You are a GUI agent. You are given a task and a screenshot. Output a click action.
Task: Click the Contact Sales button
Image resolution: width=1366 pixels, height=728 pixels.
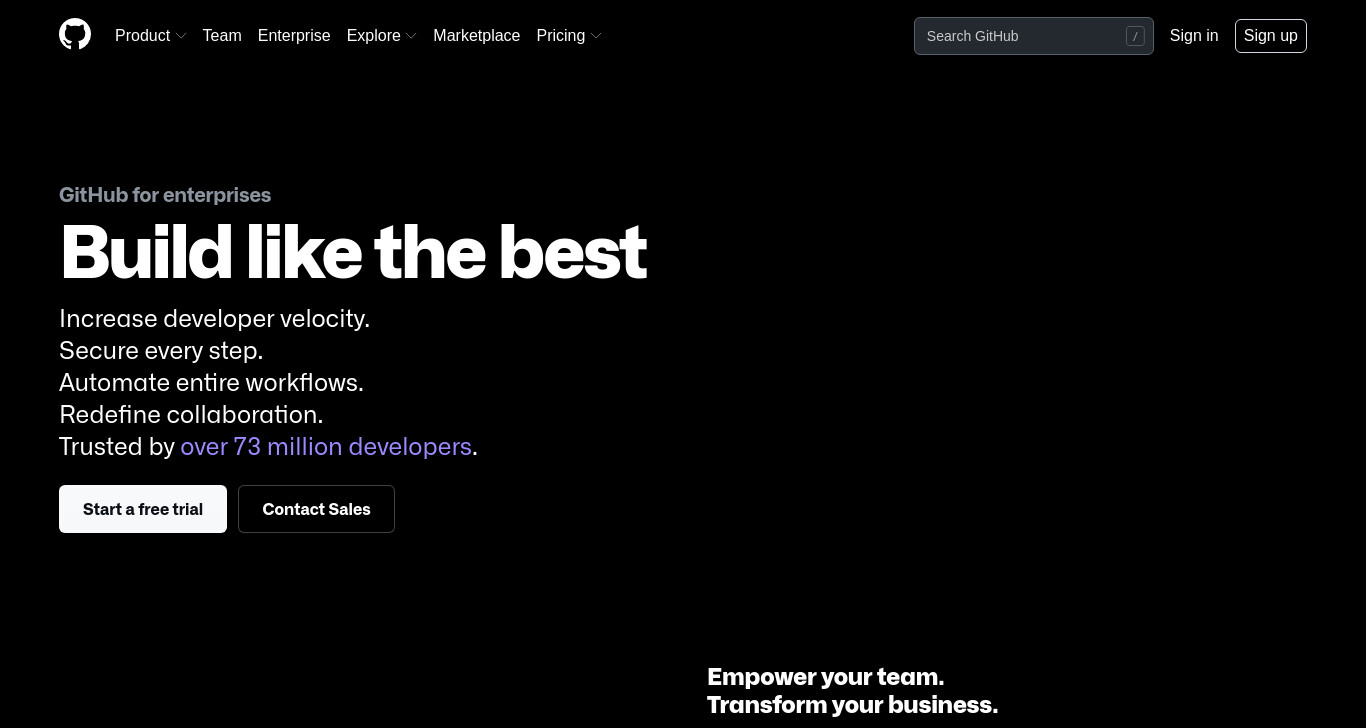(x=316, y=509)
